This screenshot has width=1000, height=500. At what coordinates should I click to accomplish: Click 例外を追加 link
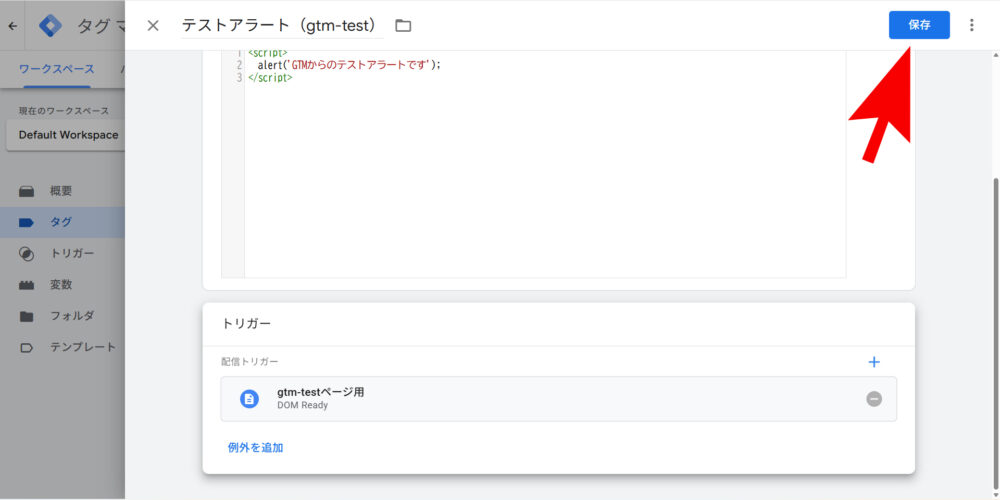255,447
